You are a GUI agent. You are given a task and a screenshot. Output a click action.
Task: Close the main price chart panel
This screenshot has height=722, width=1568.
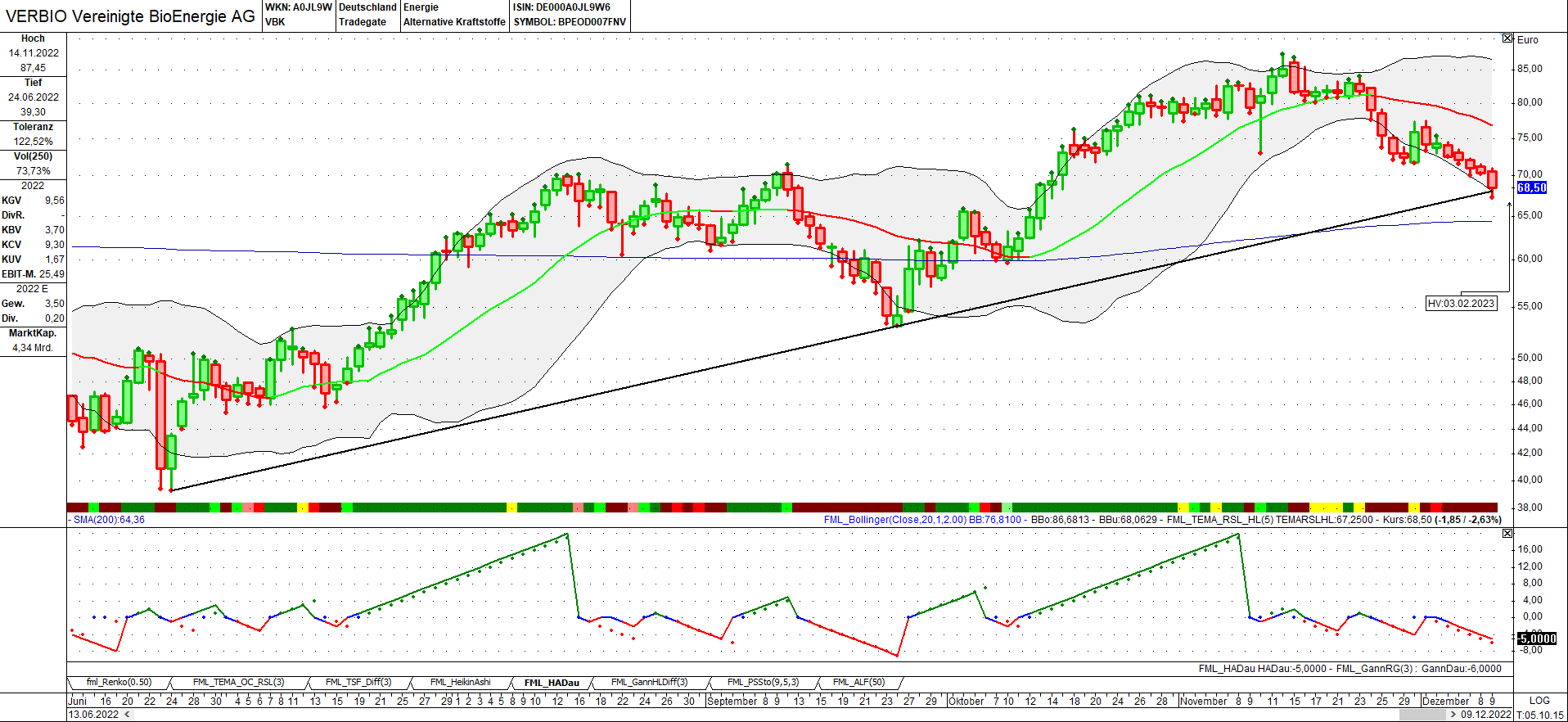point(1507,38)
